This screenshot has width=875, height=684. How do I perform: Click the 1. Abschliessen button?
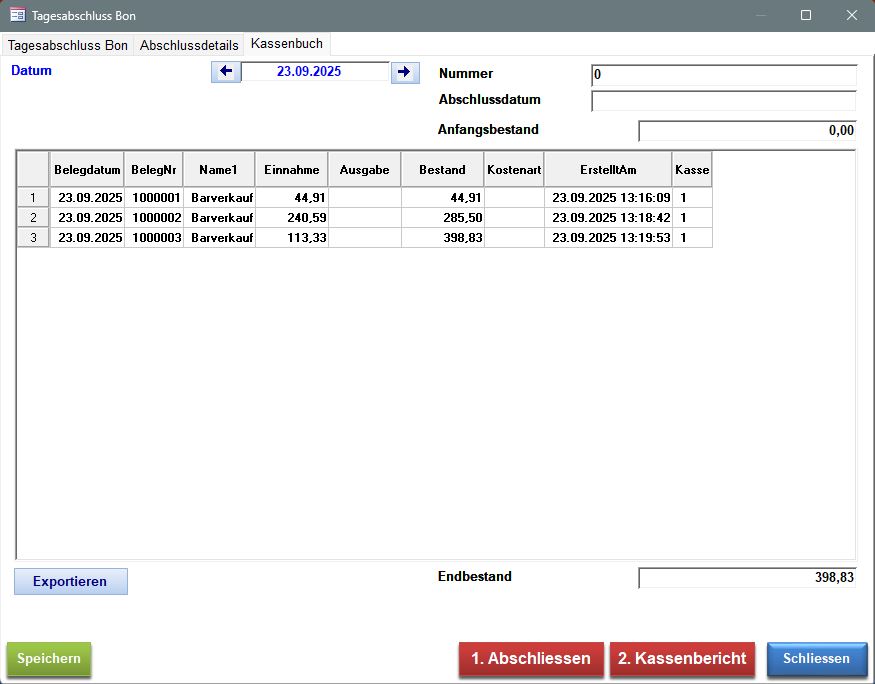click(x=531, y=659)
